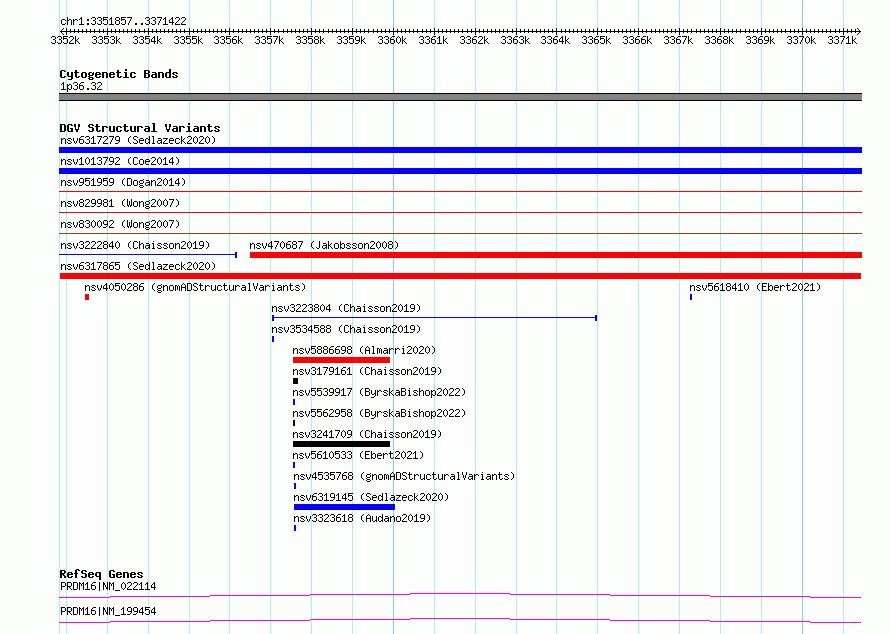The width and height of the screenshot is (890, 634).
Task: Open nsv5562958 (ByrskaBishop2022) label
Action: [379, 413]
